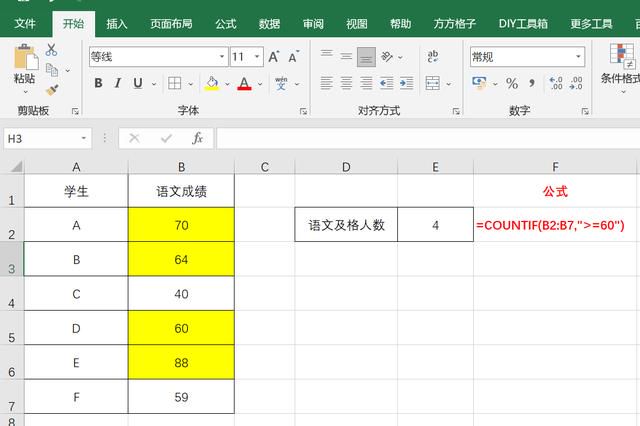
Task: Toggle Bold formatting
Action: click(x=98, y=83)
